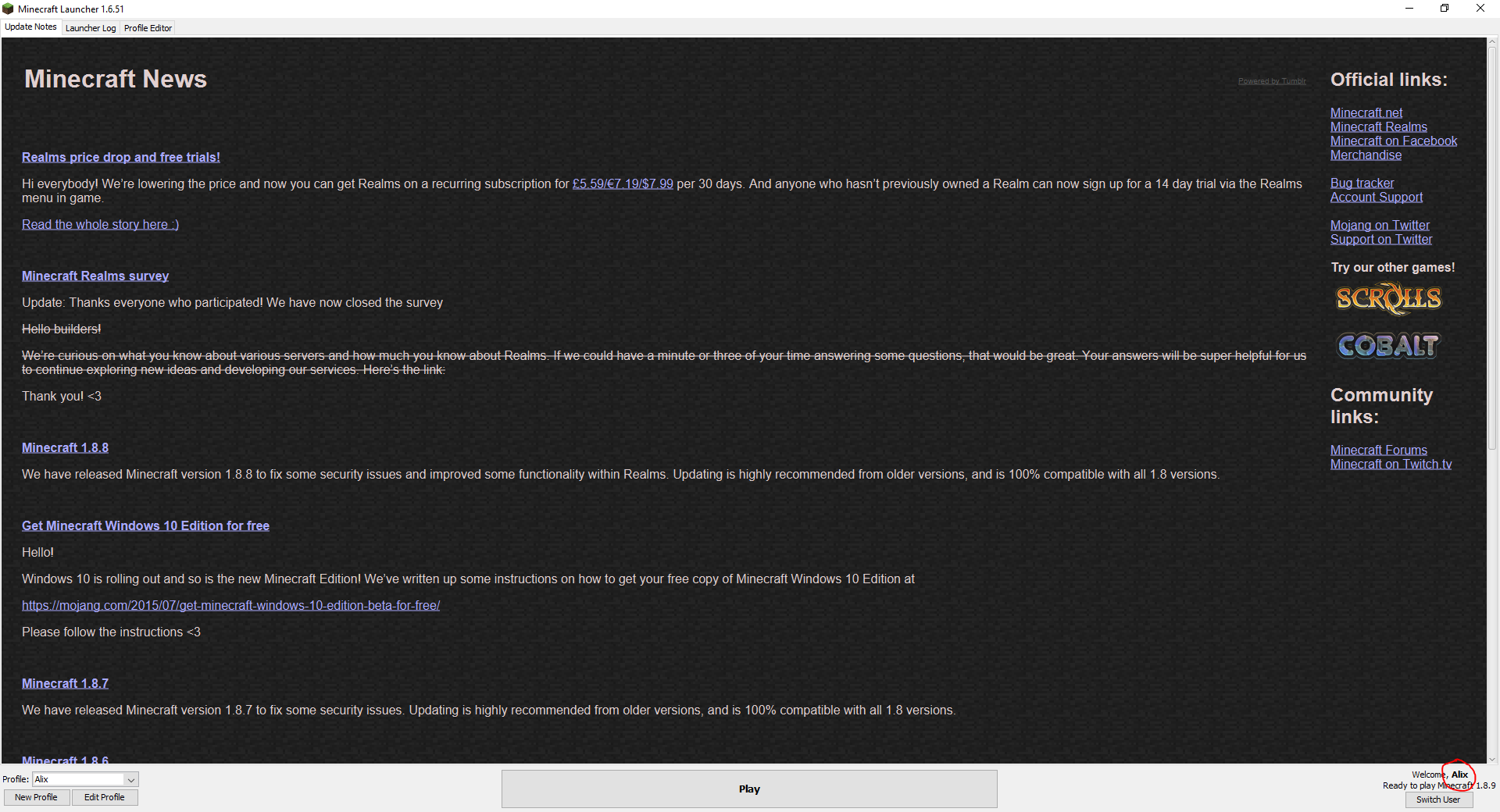Open the Bug tracker link
The height and width of the screenshot is (812, 1500).
[x=1362, y=182]
